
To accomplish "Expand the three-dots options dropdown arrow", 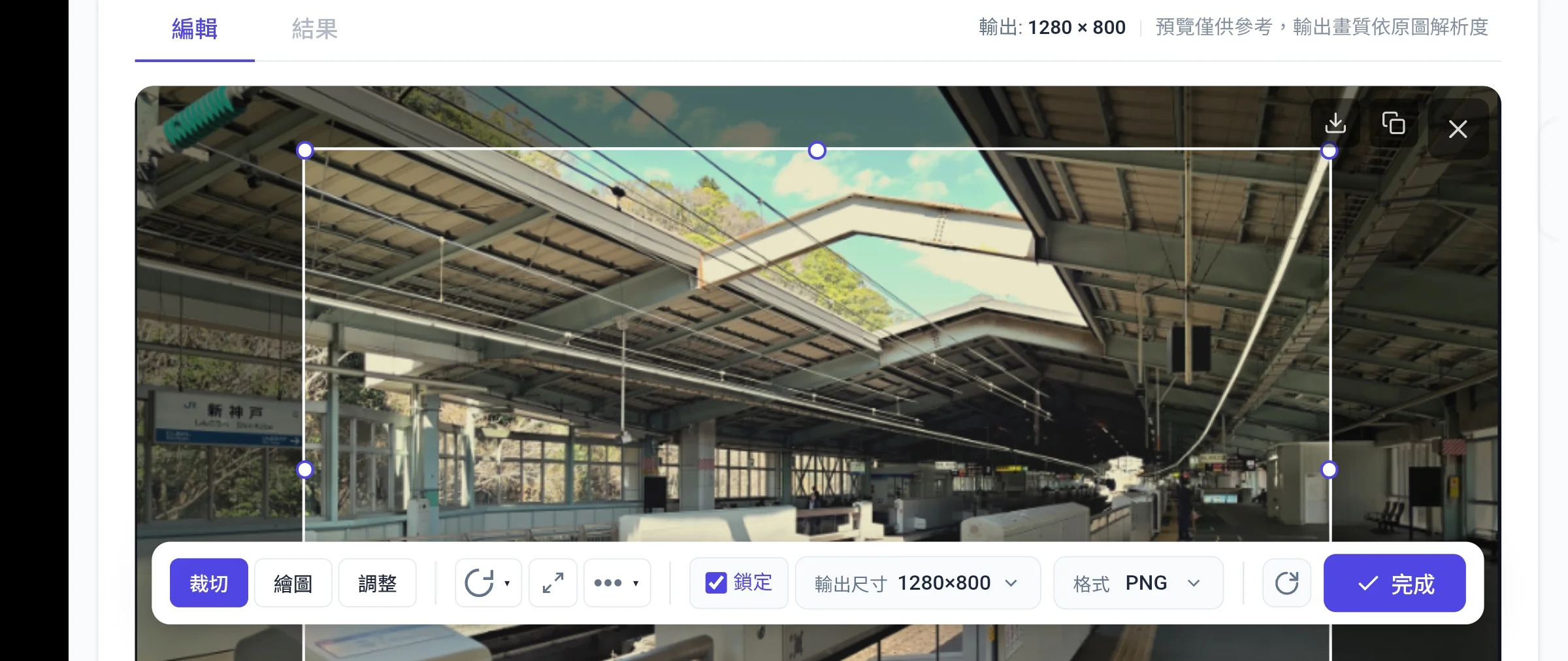I will 634,584.
